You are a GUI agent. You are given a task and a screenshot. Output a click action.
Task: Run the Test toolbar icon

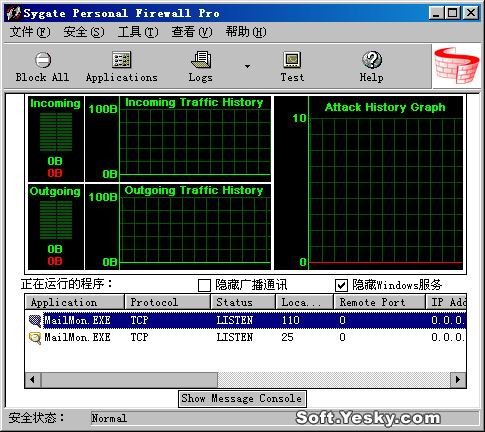pyautogui.click(x=292, y=60)
